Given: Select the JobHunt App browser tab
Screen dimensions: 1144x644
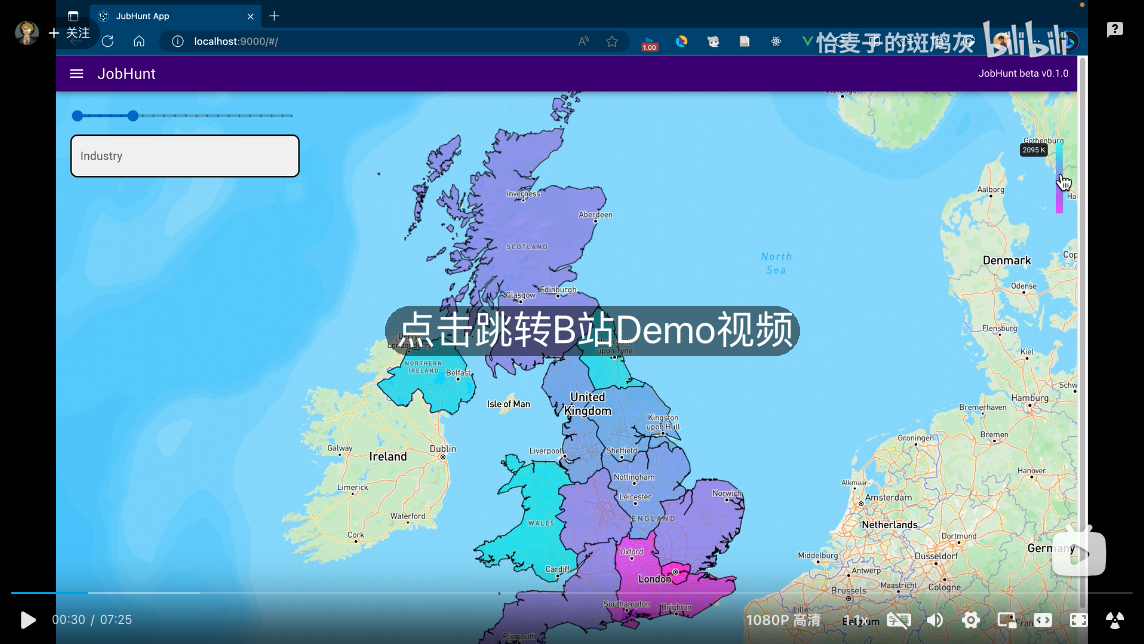Looking at the screenshot, I should pyautogui.click(x=175, y=16).
